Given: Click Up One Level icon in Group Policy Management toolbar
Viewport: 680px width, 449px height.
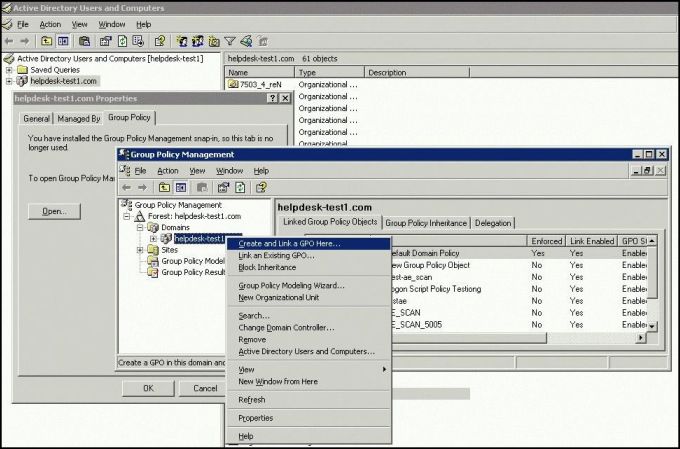Looking at the screenshot, I should click(x=163, y=187).
